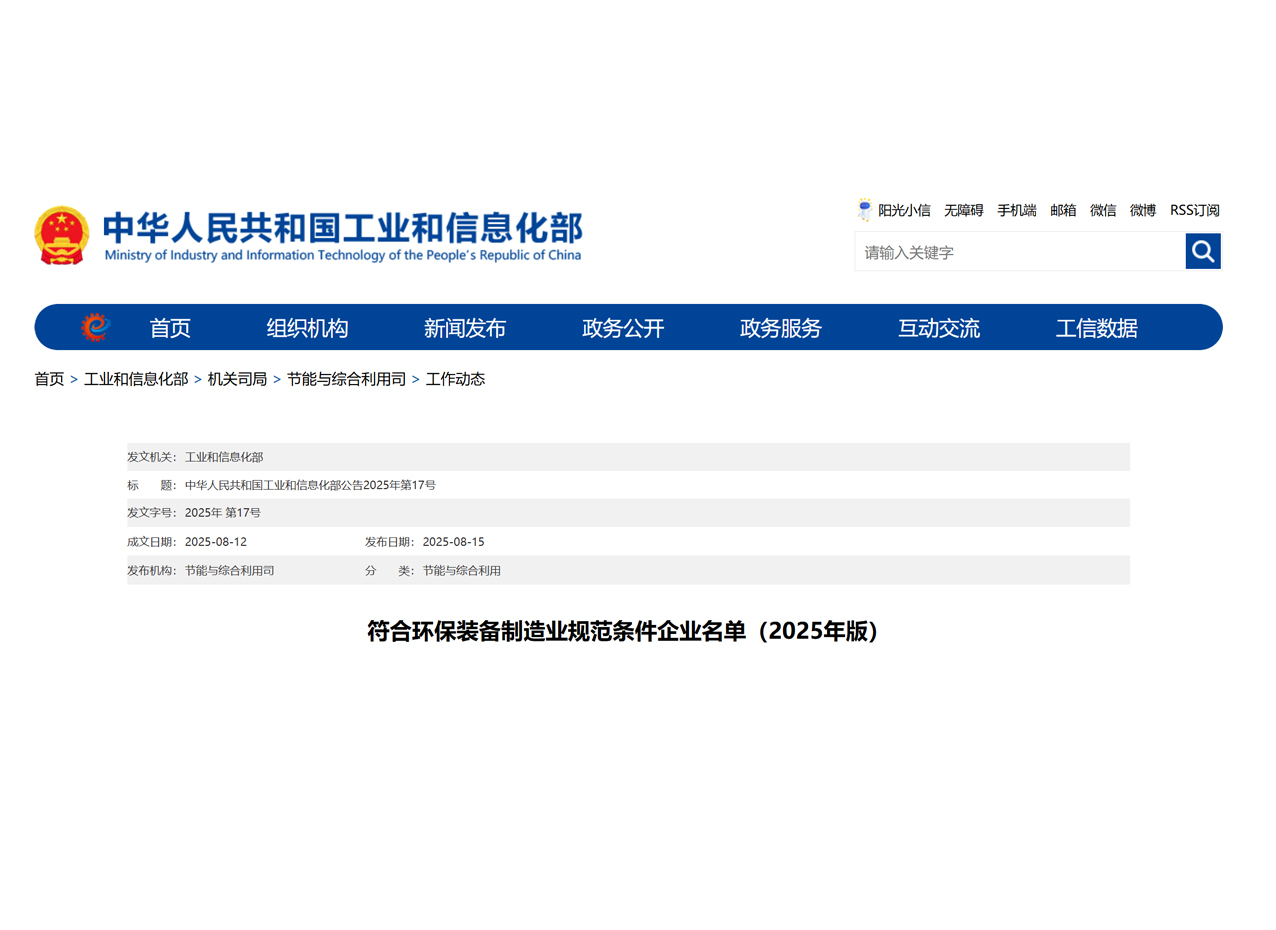Go to 节能与综合利用司 in breadcrumb

click(346, 379)
